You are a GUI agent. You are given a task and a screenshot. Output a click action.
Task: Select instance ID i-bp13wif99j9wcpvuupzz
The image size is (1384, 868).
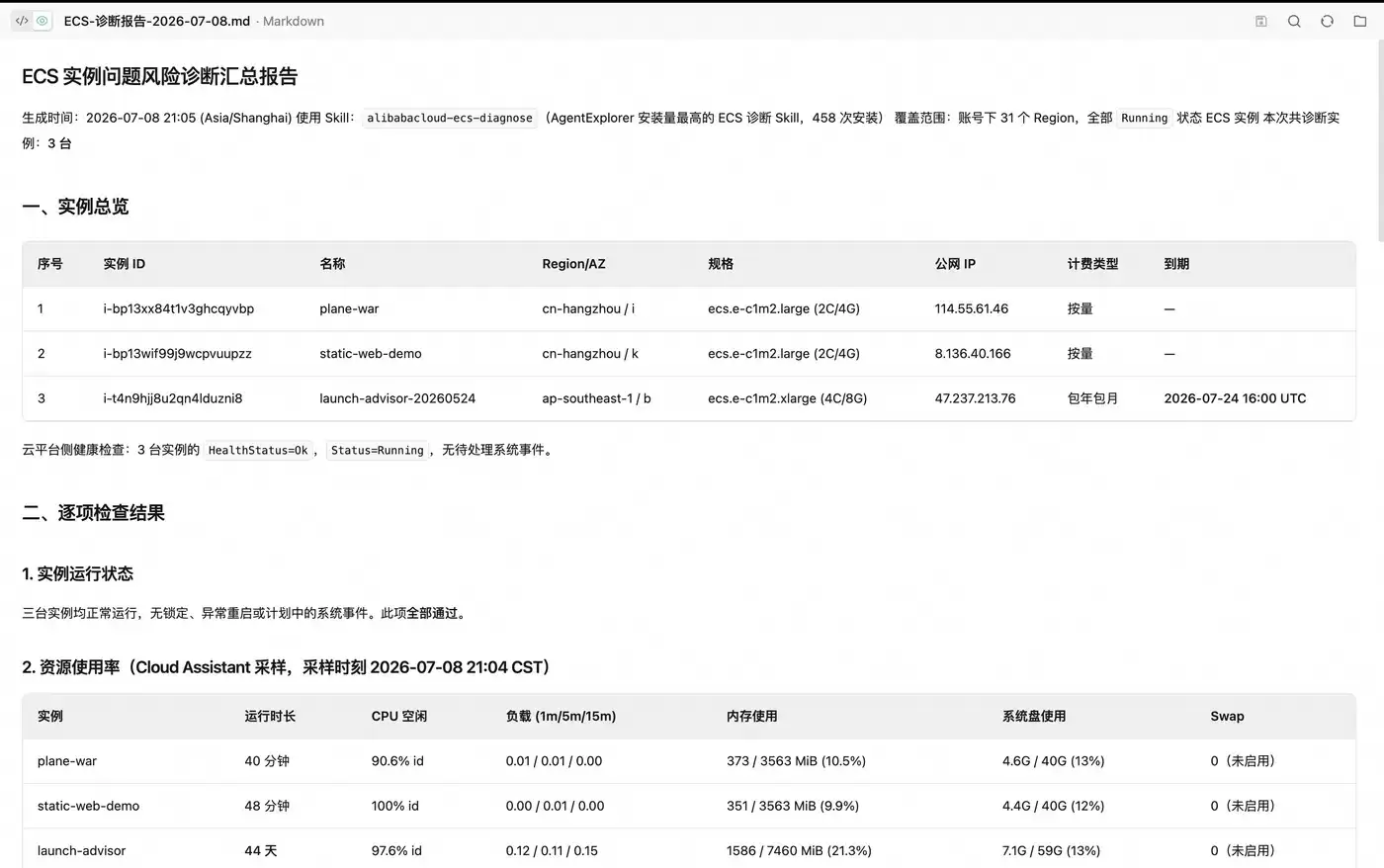178,353
